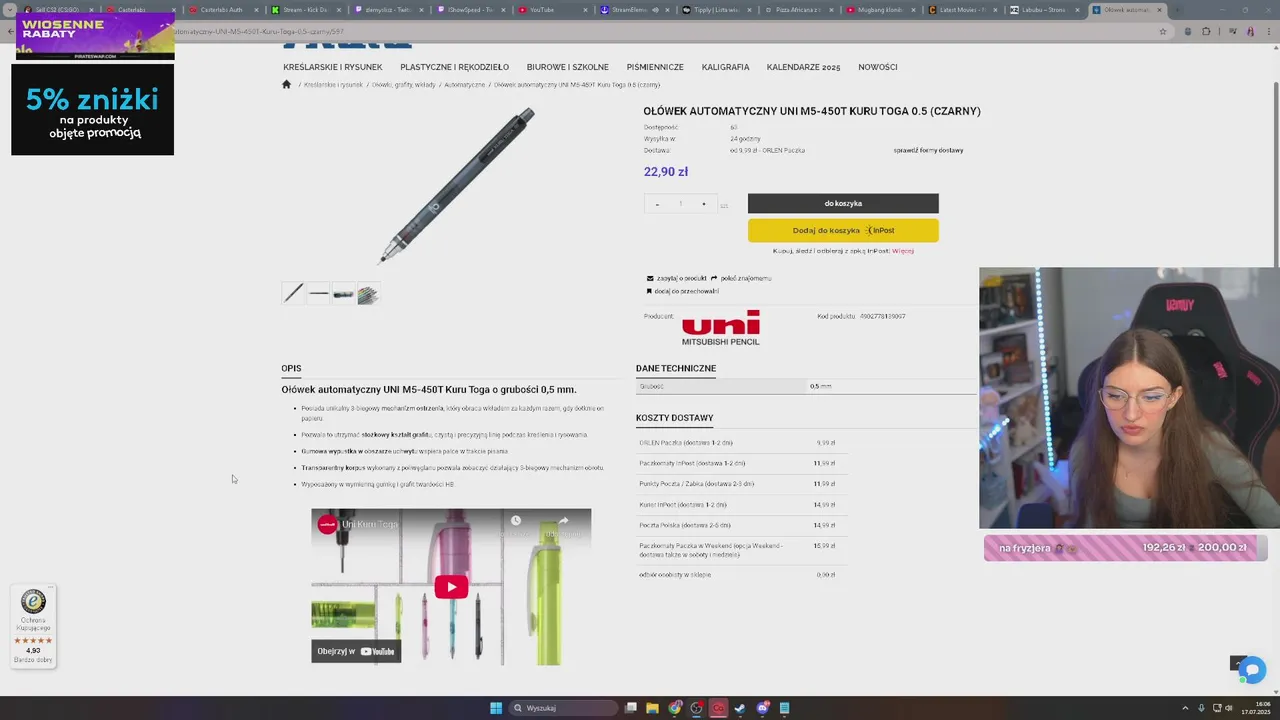Decrease product quantity with minus button
1280x720 pixels.
click(657, 204)
